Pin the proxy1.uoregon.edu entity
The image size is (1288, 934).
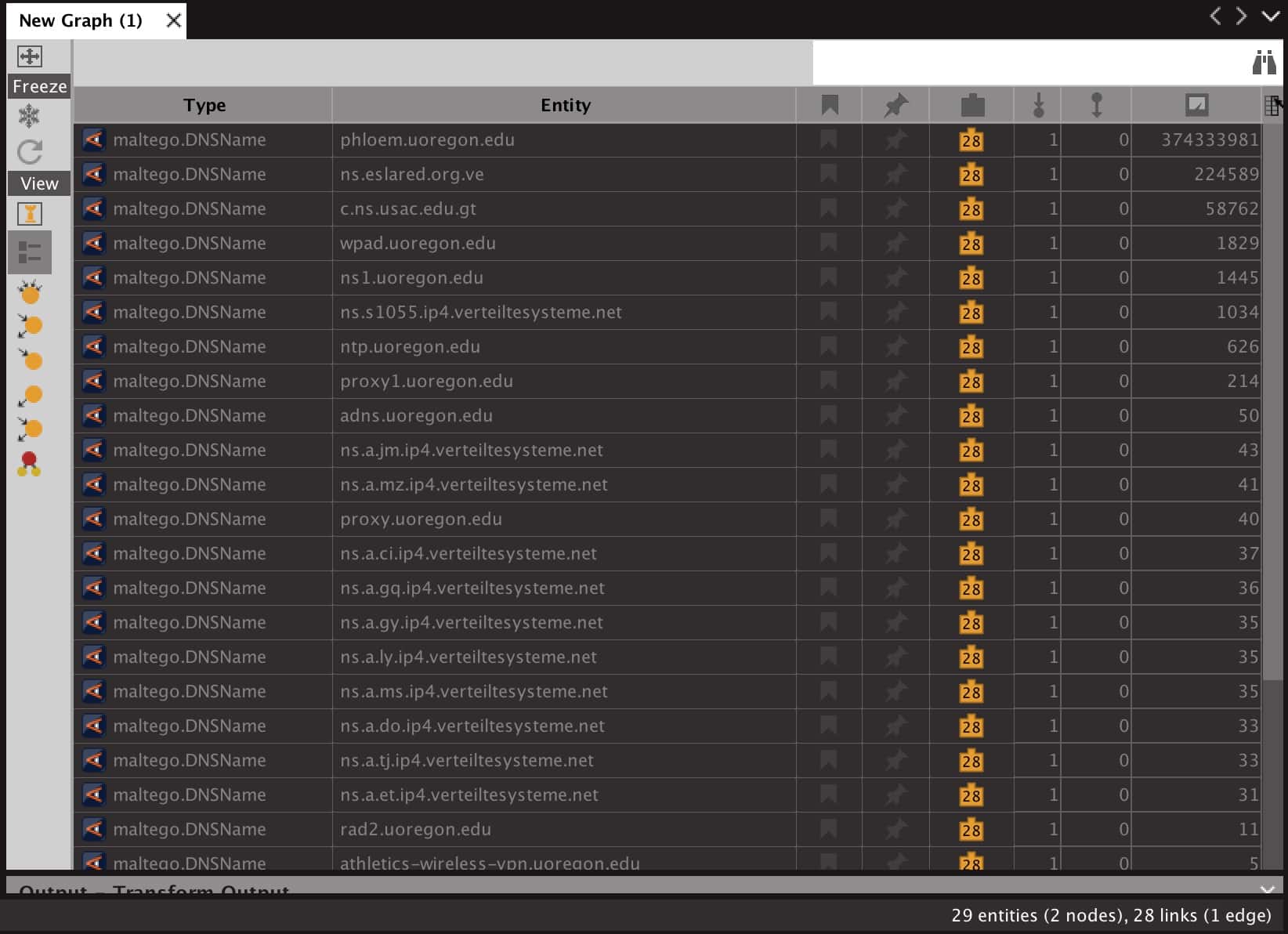click(x=895, y=382)
